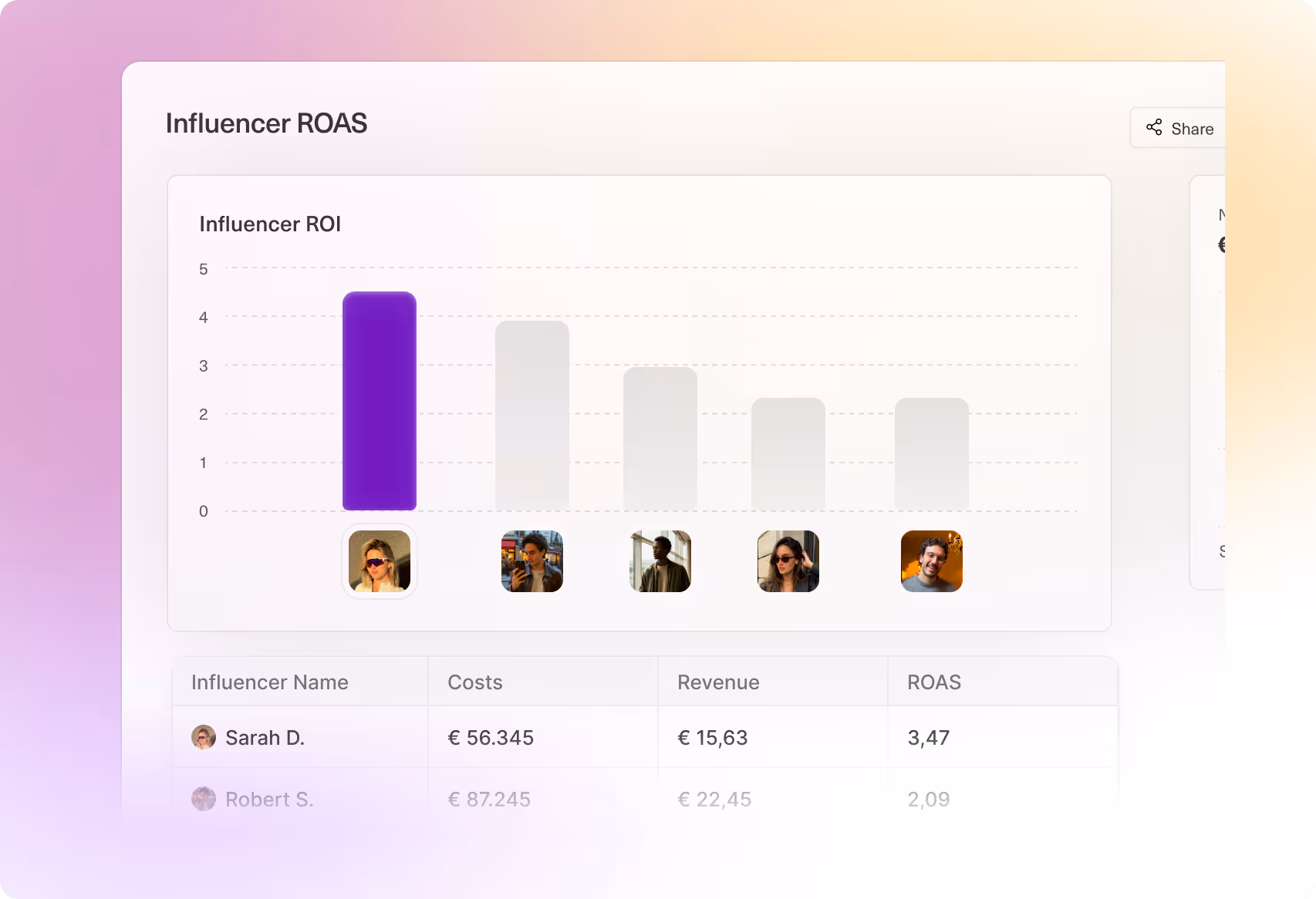Click the second influencer's avatar under the chart
Screen dimensions: 1316x899
531,561
